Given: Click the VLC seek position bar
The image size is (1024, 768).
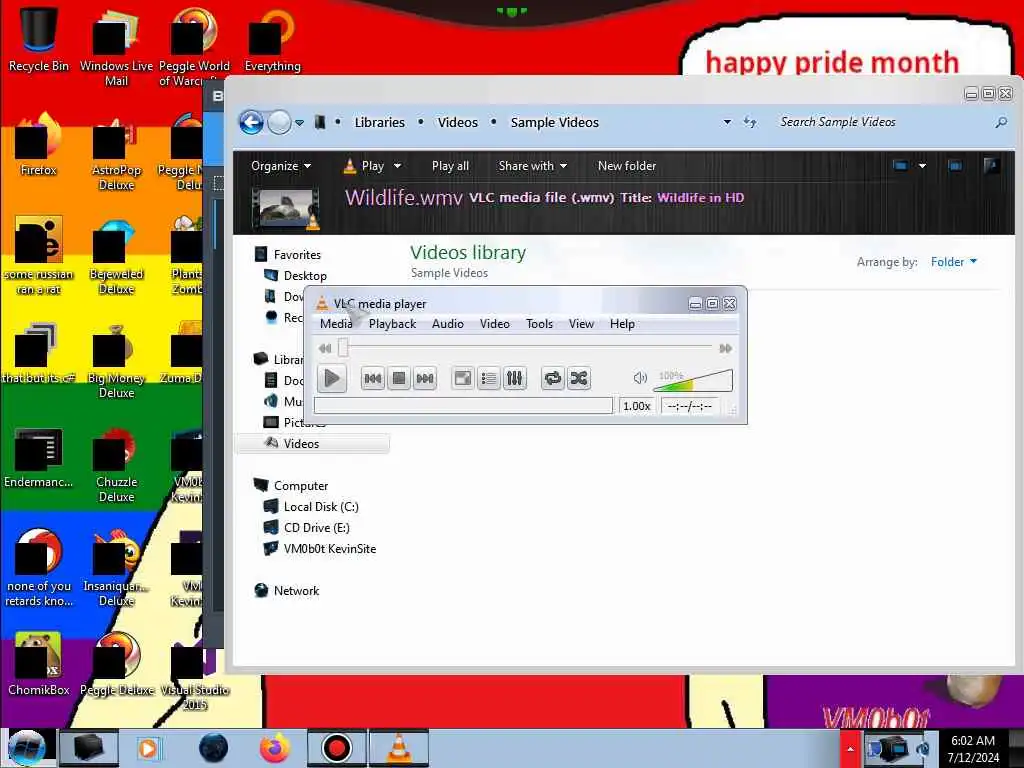Looking at the screenshot, I should click(526, 348).
